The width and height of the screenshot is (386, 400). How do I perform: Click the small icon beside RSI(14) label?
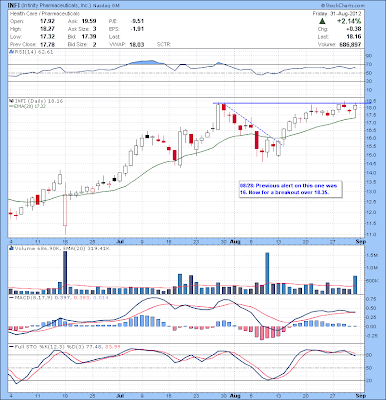tap(10, 52)
